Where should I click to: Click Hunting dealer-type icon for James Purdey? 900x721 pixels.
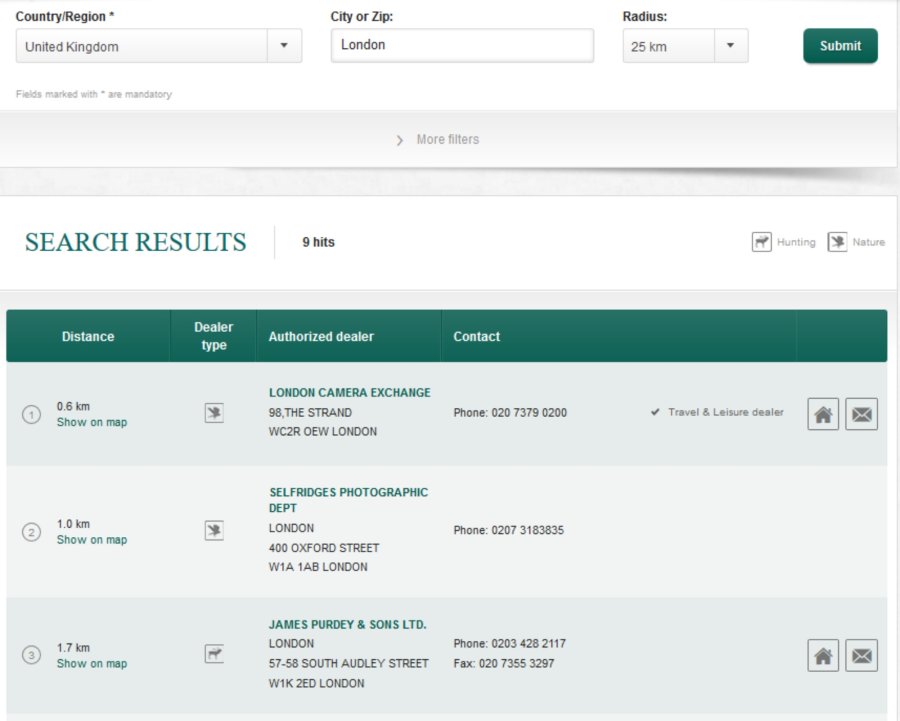pyautogui.click(x=214, y=654)
